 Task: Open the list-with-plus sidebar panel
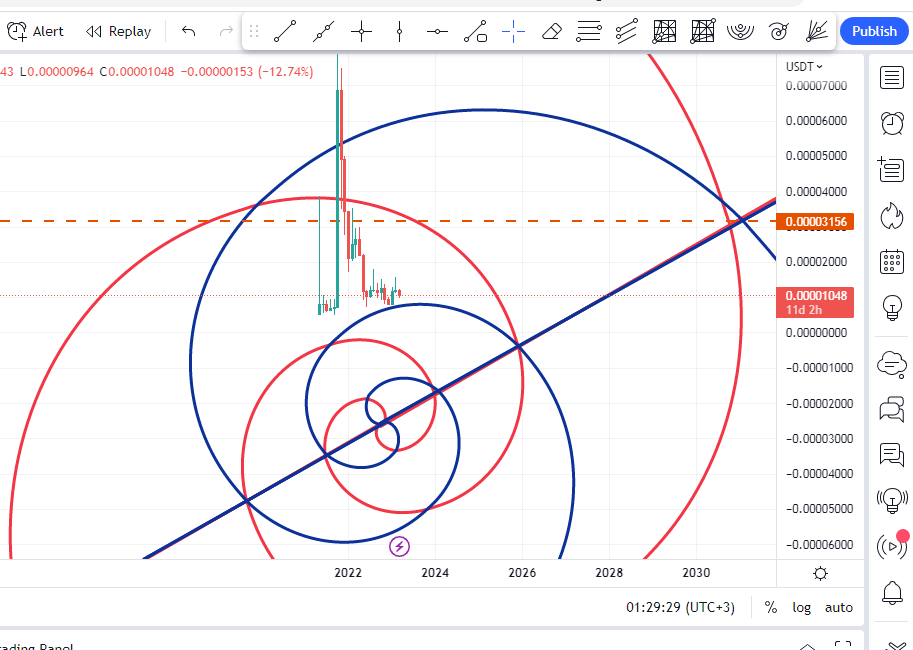pyautogui.click(x=891, y=169)
